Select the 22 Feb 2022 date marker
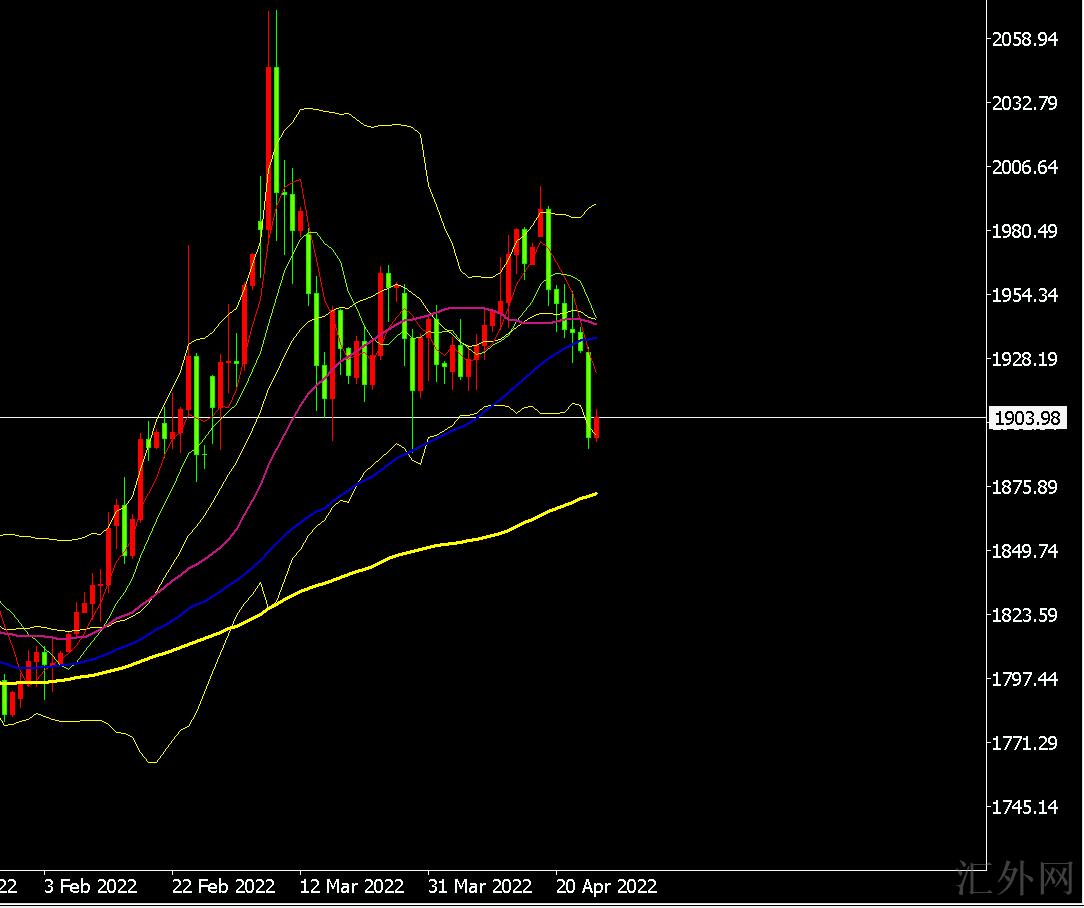The height and width of the screenshot is (908, 1084). [223, 886]
